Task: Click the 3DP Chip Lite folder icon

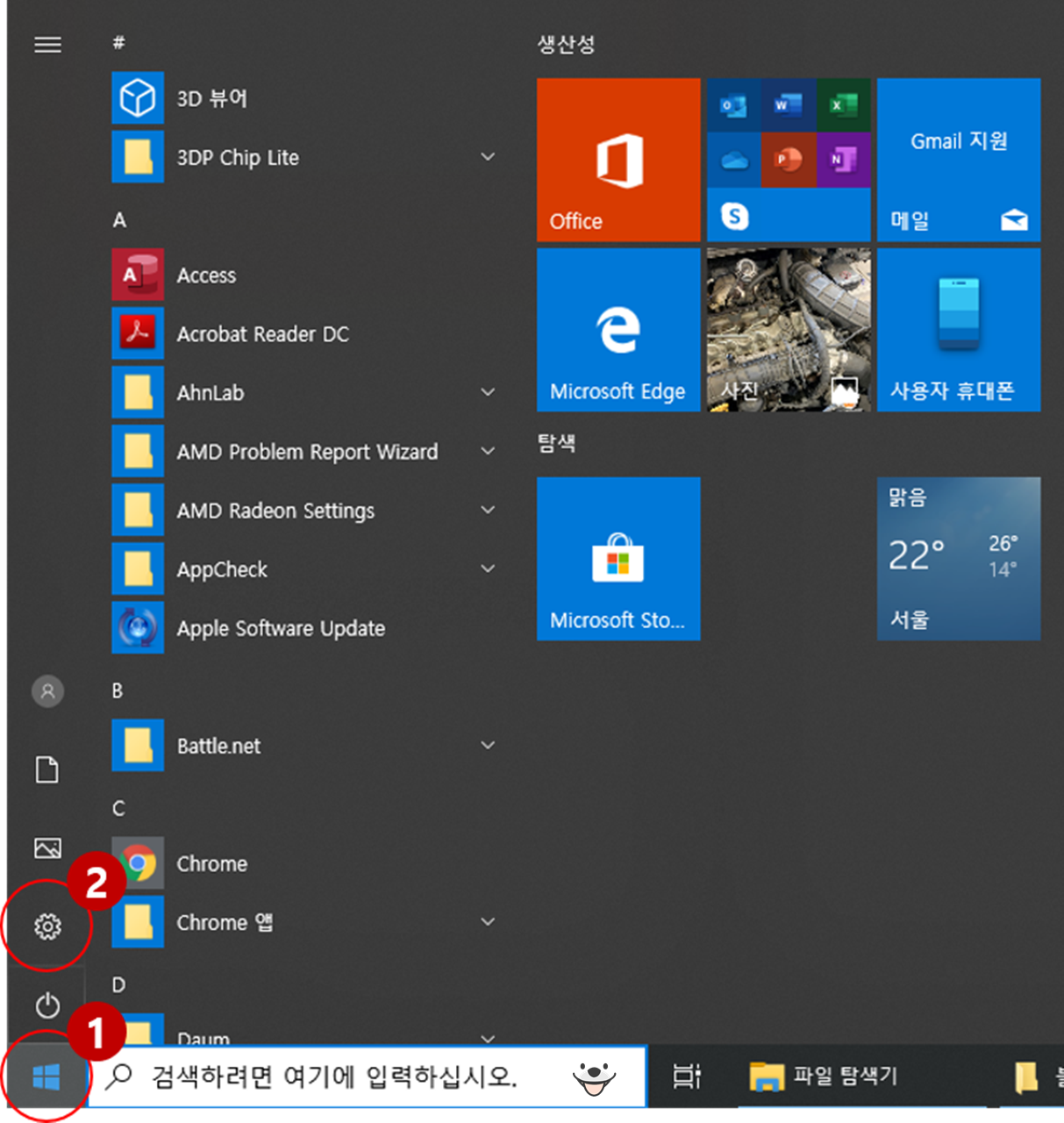Action: pos(138,156)
